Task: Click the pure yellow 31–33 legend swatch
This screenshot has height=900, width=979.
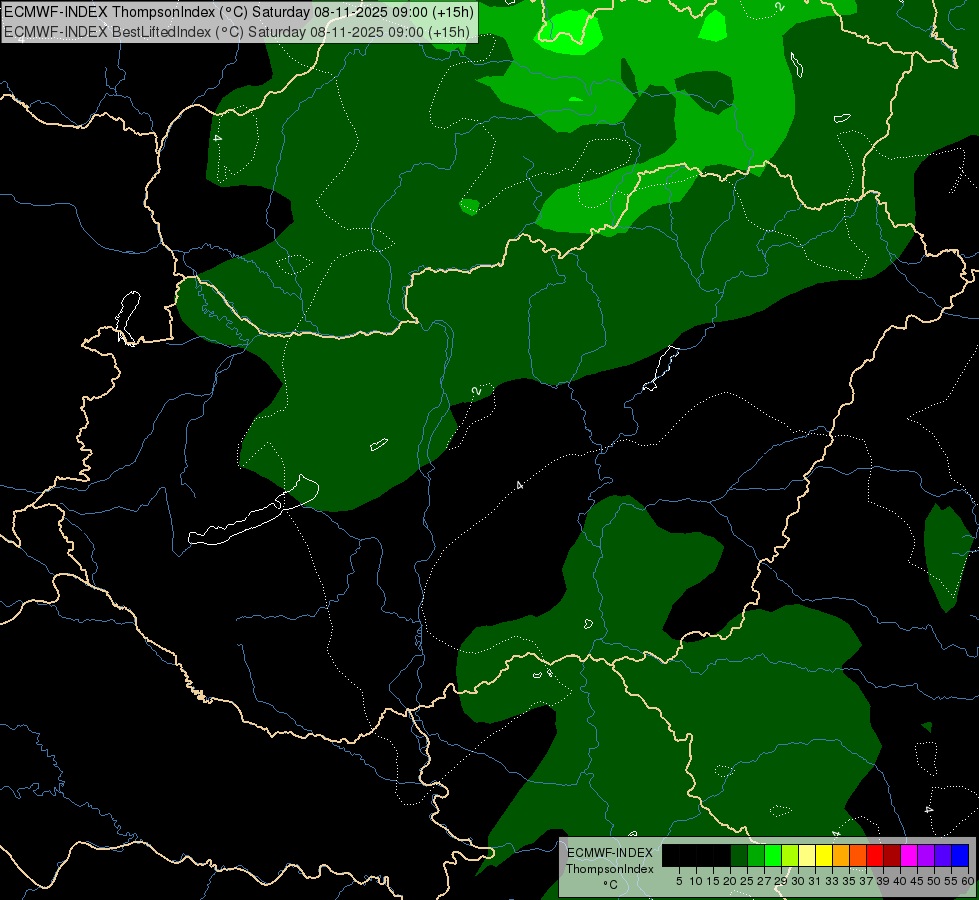Action: tap(824, 855)
